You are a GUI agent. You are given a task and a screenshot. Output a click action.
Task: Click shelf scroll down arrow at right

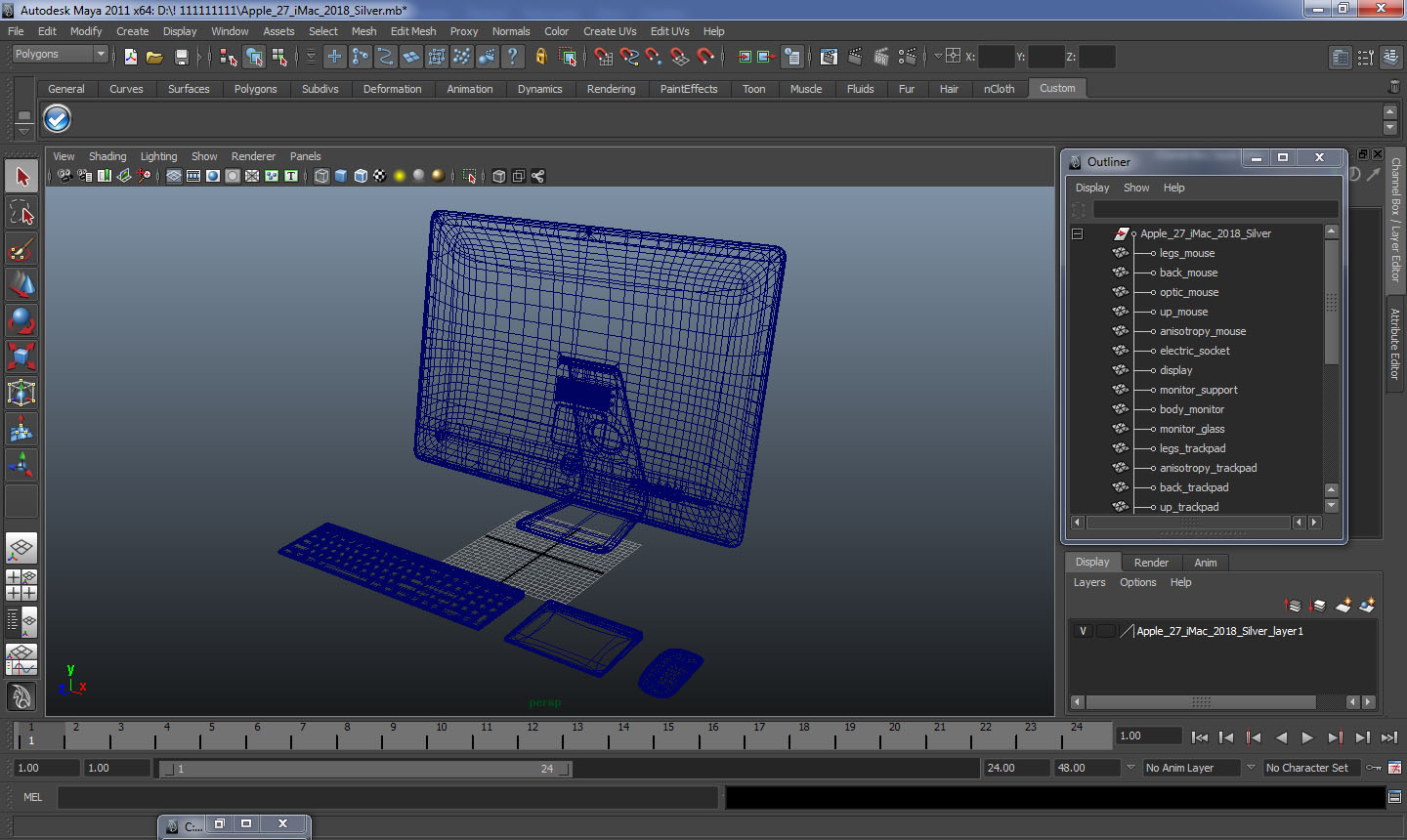(x=1390, y=128)
